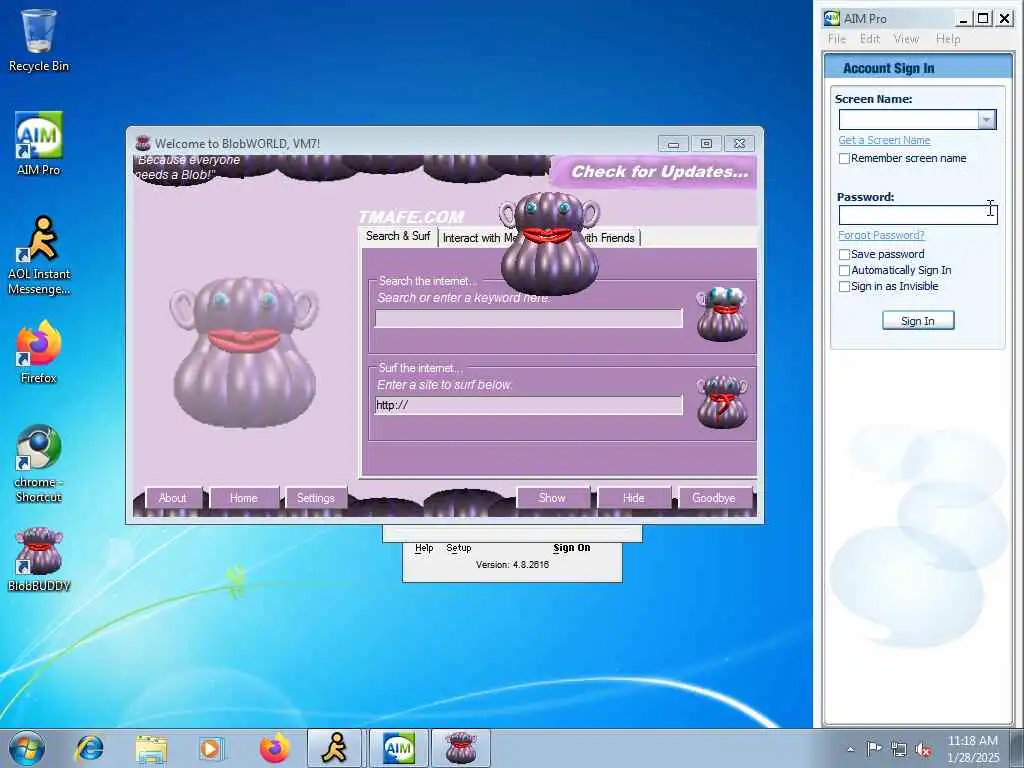Enable Automatically Sign In checkbox
1024x768 pixels.
coord(844,270)
